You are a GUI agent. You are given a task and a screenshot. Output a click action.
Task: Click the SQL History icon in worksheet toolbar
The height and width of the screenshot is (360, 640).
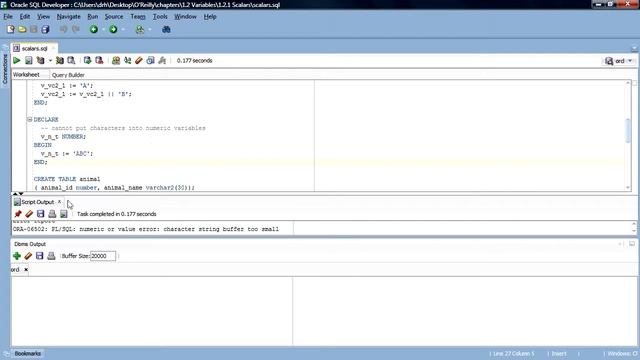[150, 60]
